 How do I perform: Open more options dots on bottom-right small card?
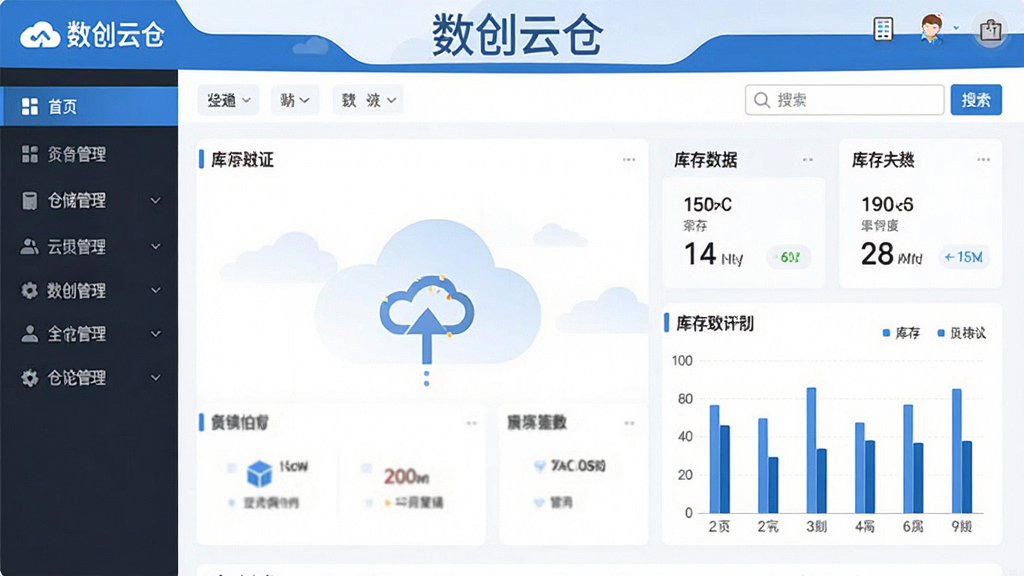tap(630, 423)
